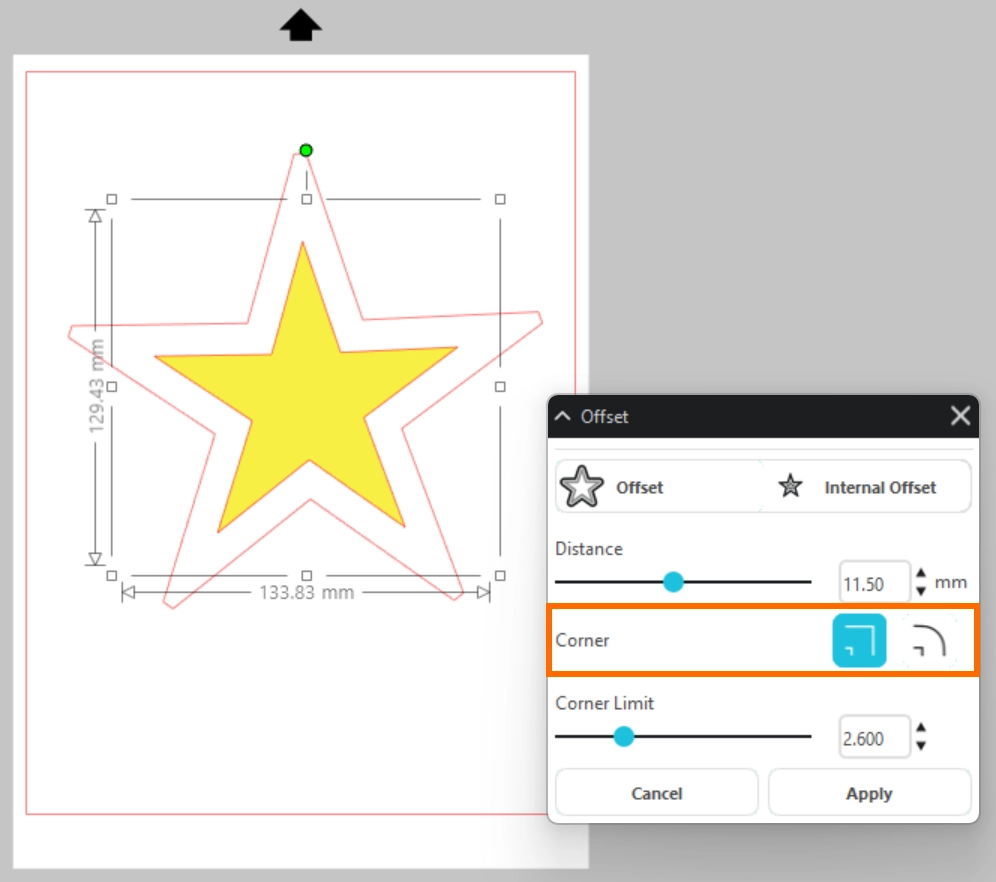Select the sharp corner style icon
This screenshot has height=882, width=996.
point(859,640)
